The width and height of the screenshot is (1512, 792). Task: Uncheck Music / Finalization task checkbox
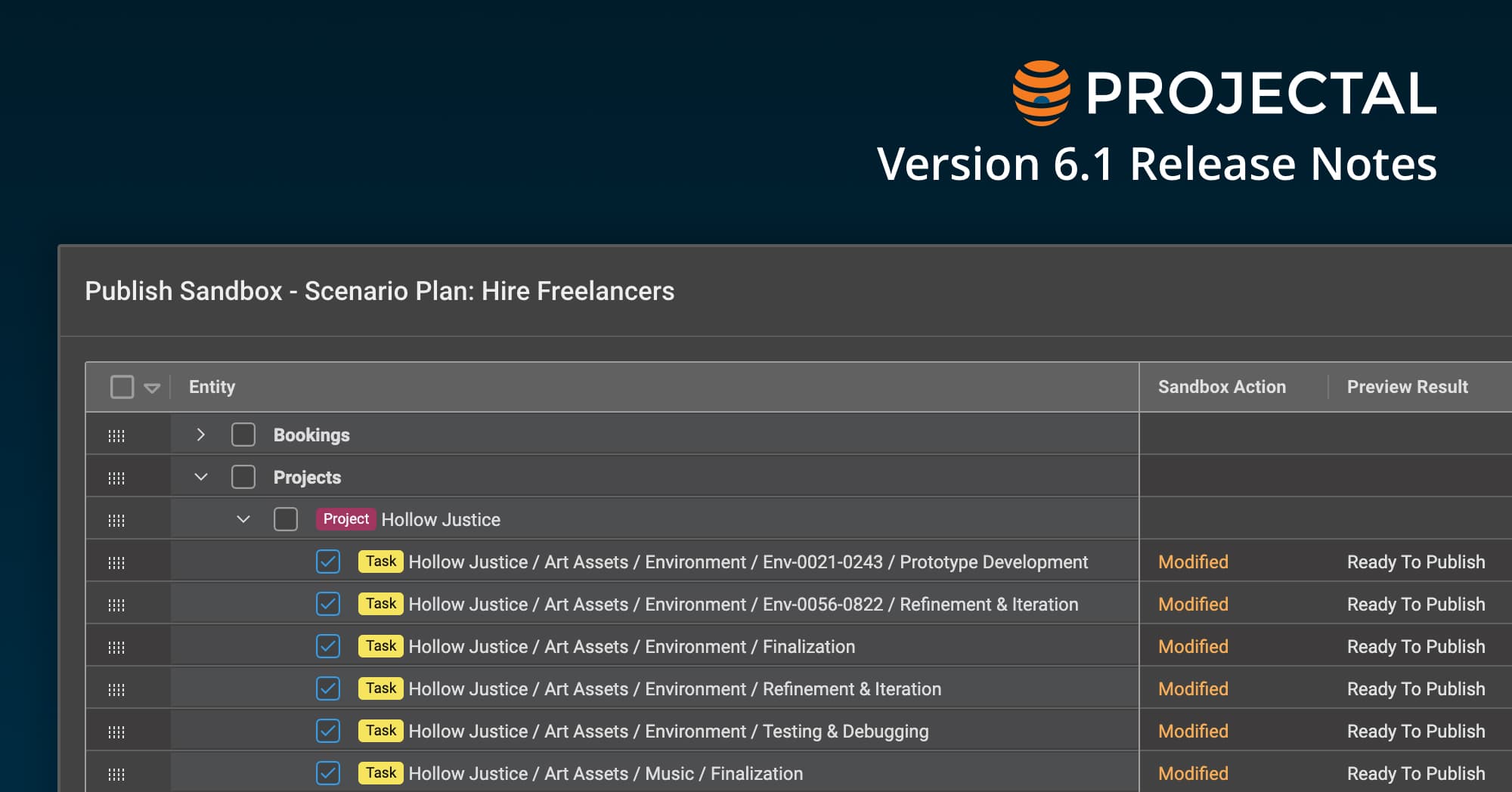point(328,773)
